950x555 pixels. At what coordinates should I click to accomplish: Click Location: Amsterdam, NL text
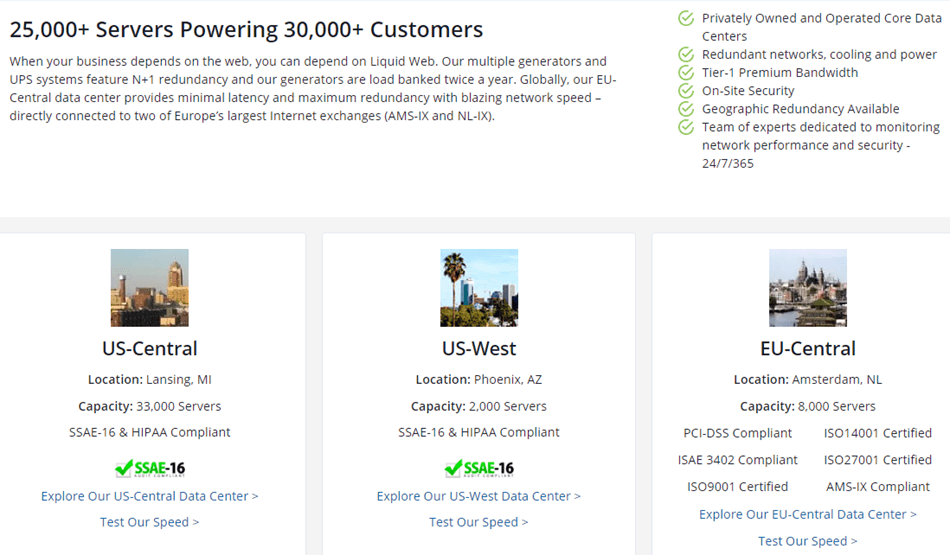[808, 380]
